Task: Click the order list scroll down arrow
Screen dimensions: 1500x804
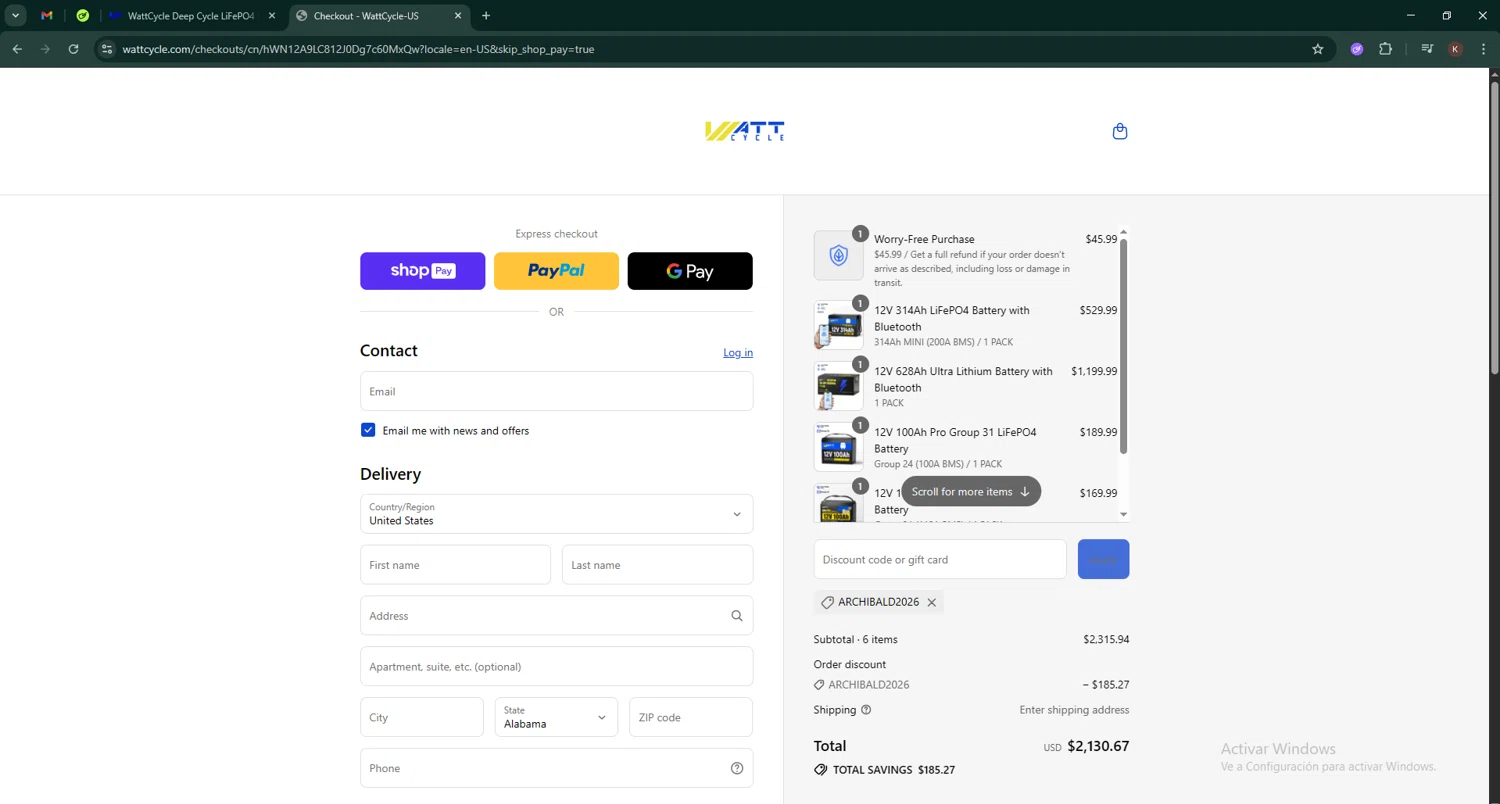Action: tap(1123, 515)
